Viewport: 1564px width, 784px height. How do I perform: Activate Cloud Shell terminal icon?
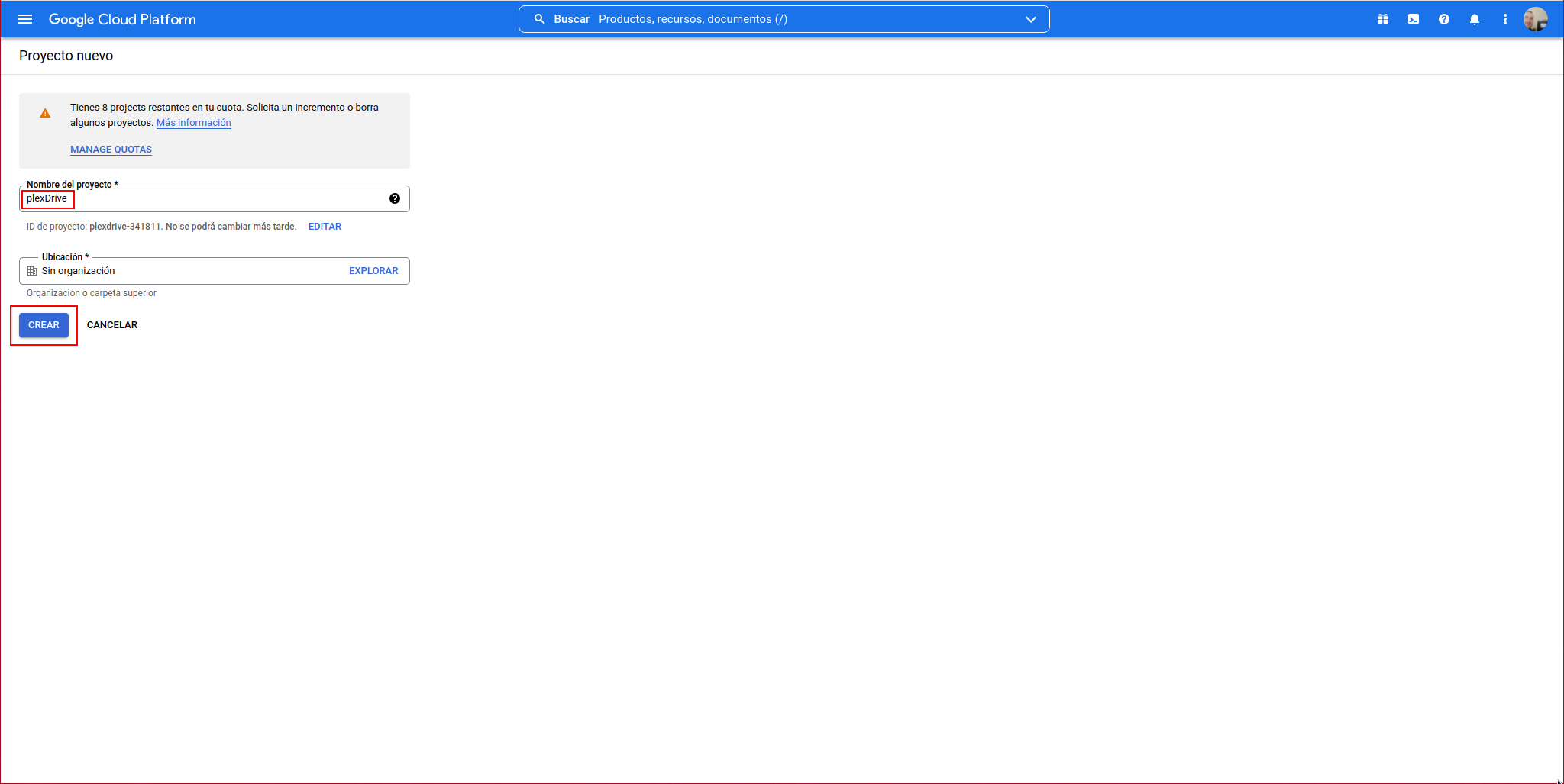(x=1413, y=19)
